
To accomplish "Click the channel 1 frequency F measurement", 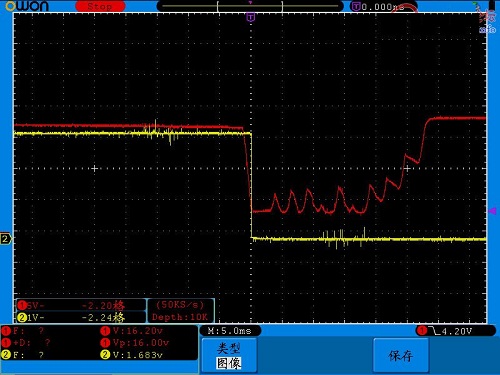I will click(x=23, y=331).
